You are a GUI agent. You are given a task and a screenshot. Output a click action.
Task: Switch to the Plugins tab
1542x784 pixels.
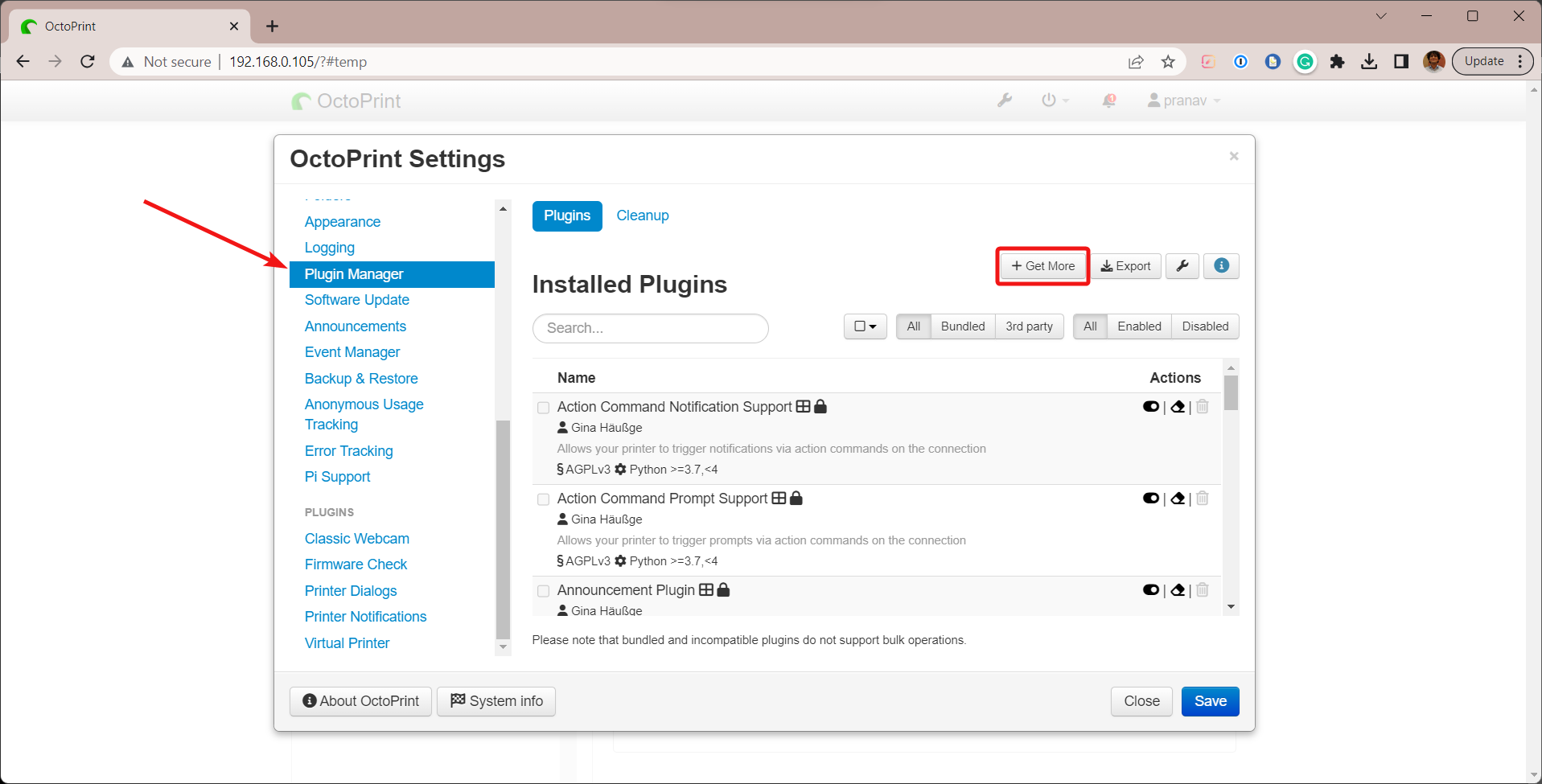pos(567,215)
